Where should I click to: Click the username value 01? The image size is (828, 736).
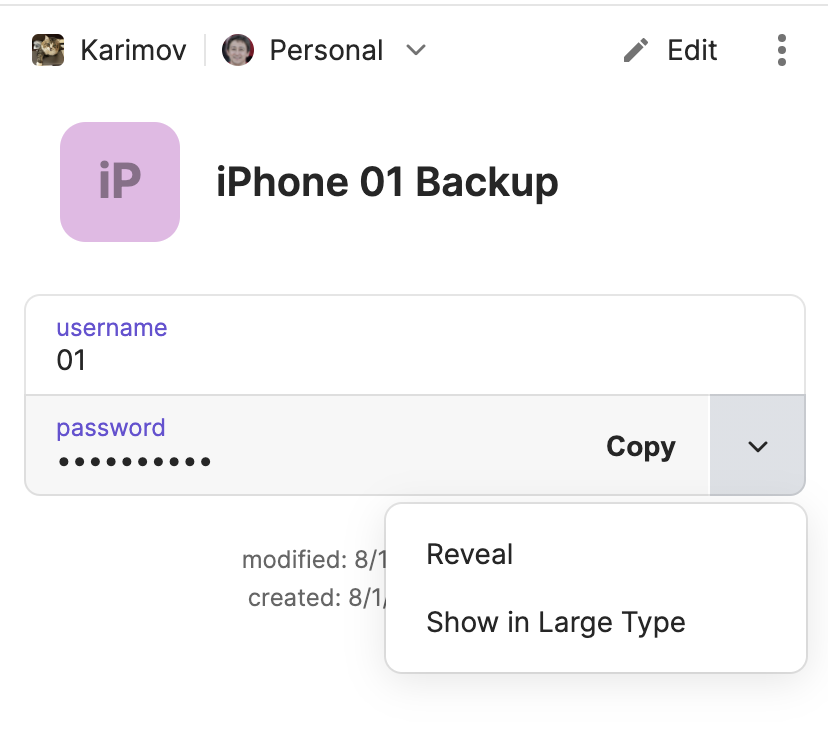[x=71, y=360]
